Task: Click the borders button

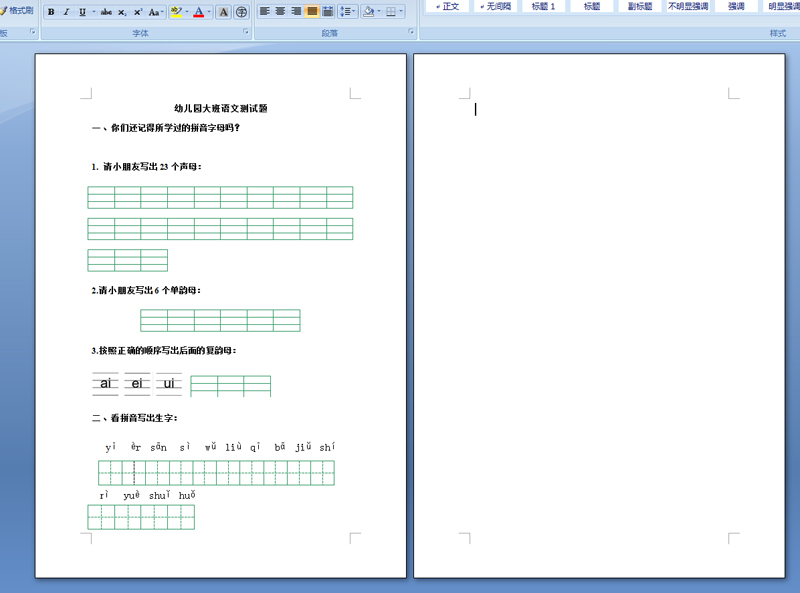Action: 391,11
